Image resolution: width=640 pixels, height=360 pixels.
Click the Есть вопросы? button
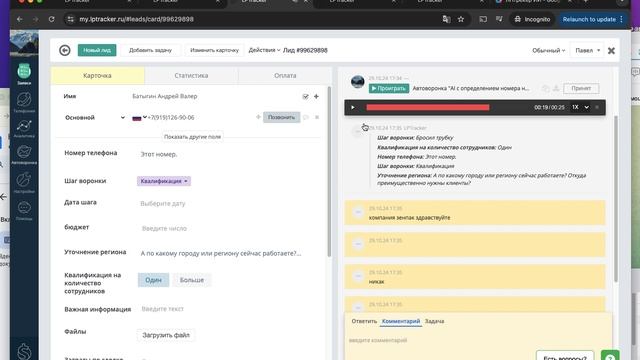coord(565,356)
